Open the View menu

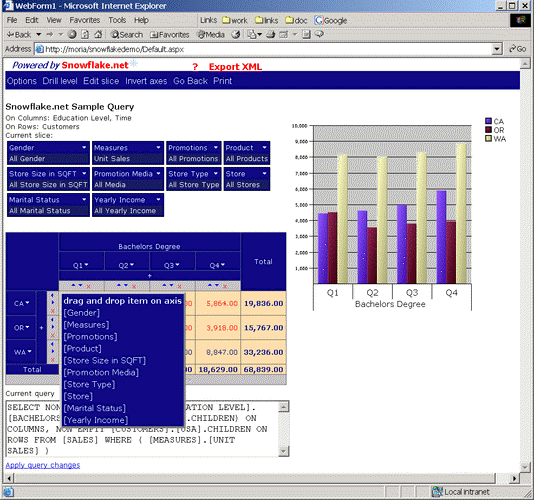tap(54, 20)
